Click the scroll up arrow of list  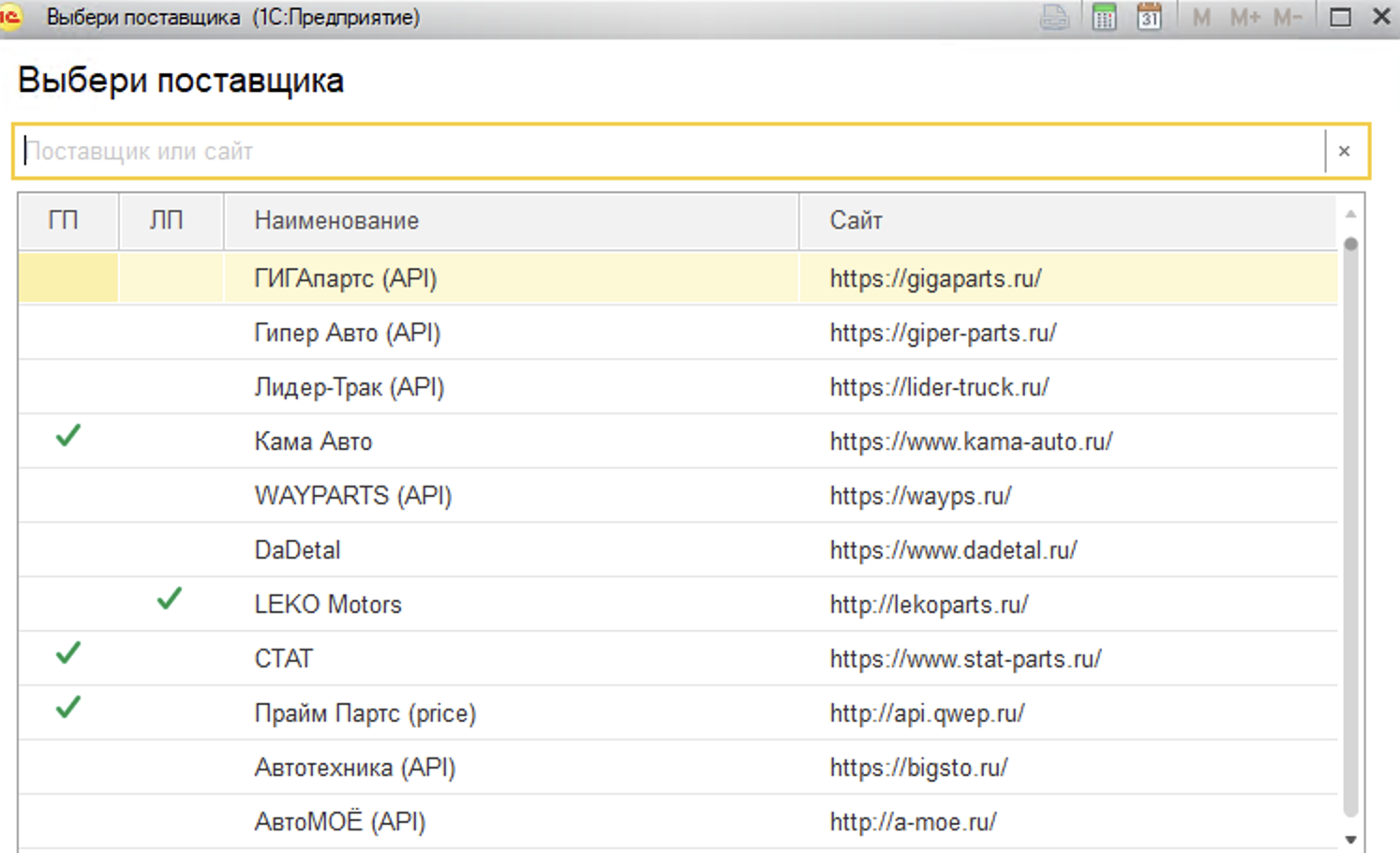point(1350,214)
